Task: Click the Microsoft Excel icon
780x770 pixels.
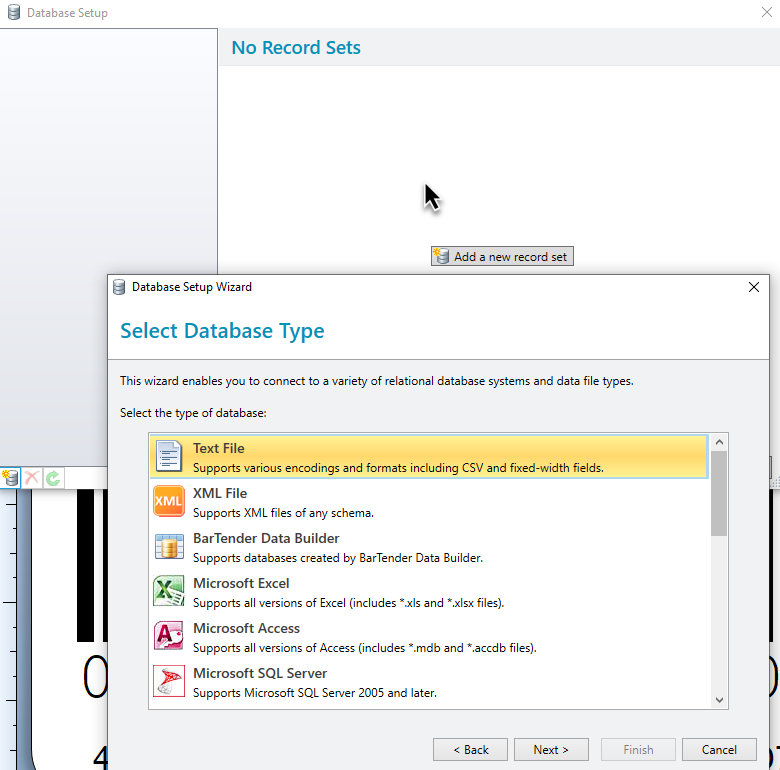Action: (x=169, y=591)
